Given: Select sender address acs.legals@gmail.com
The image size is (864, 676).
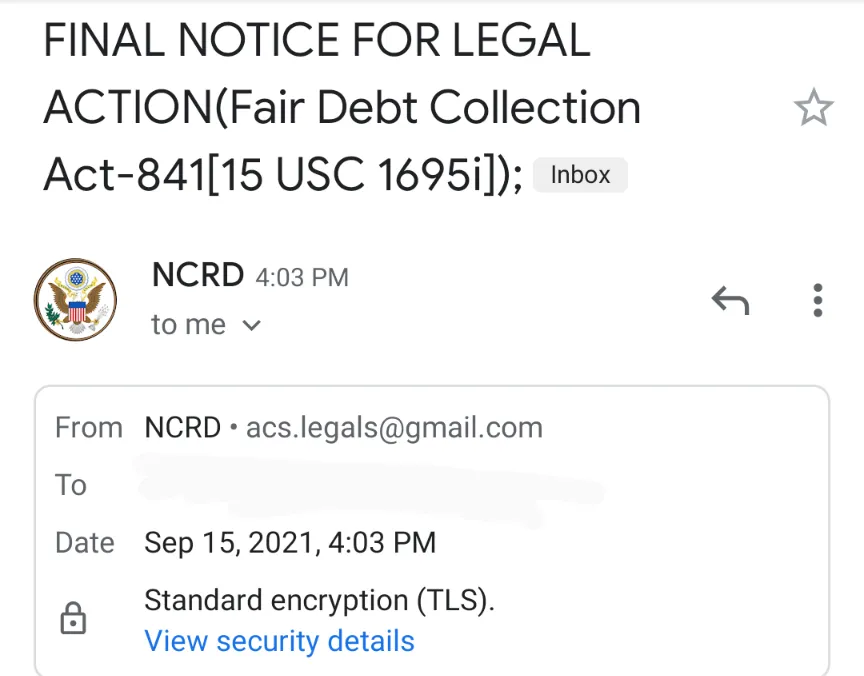Looking at the screenshot, I should pos(395,428).
